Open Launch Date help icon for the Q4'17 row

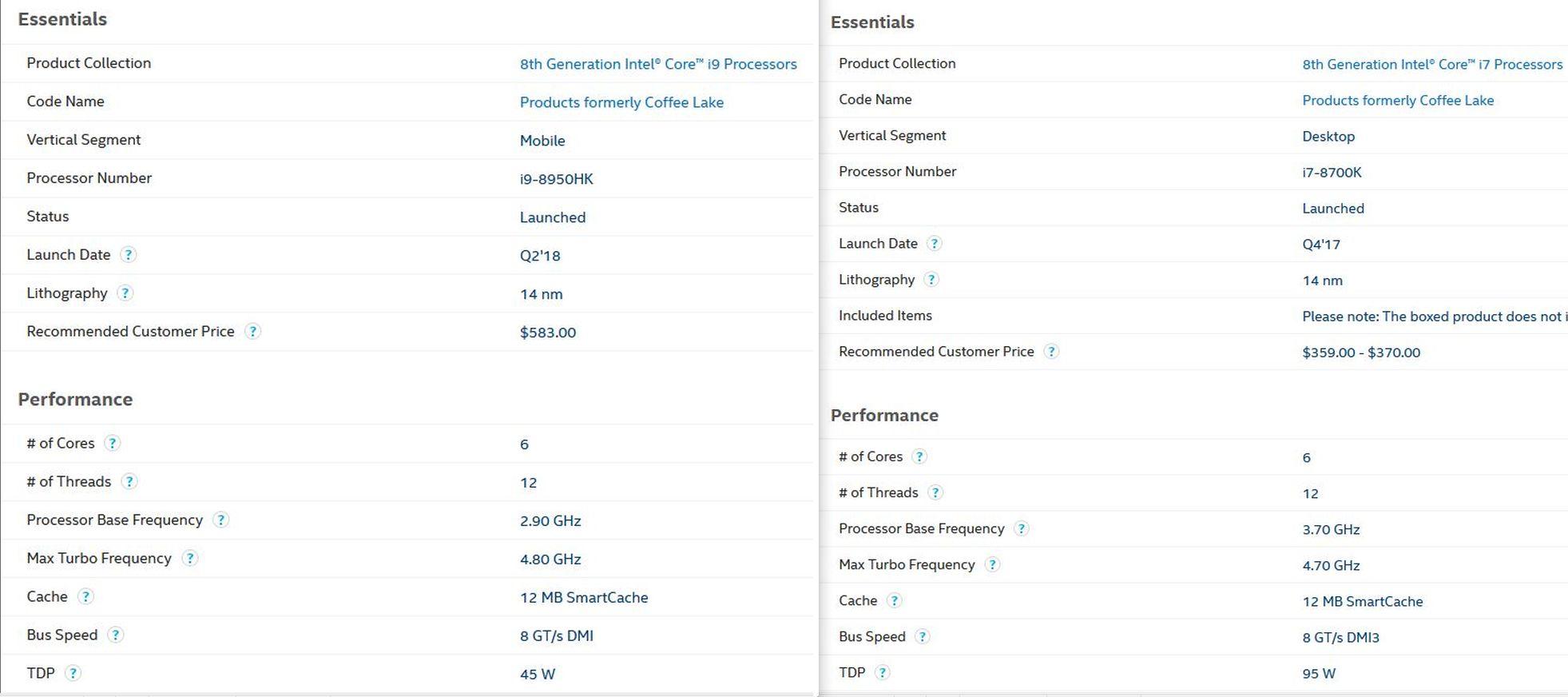(x=934, y=244)
